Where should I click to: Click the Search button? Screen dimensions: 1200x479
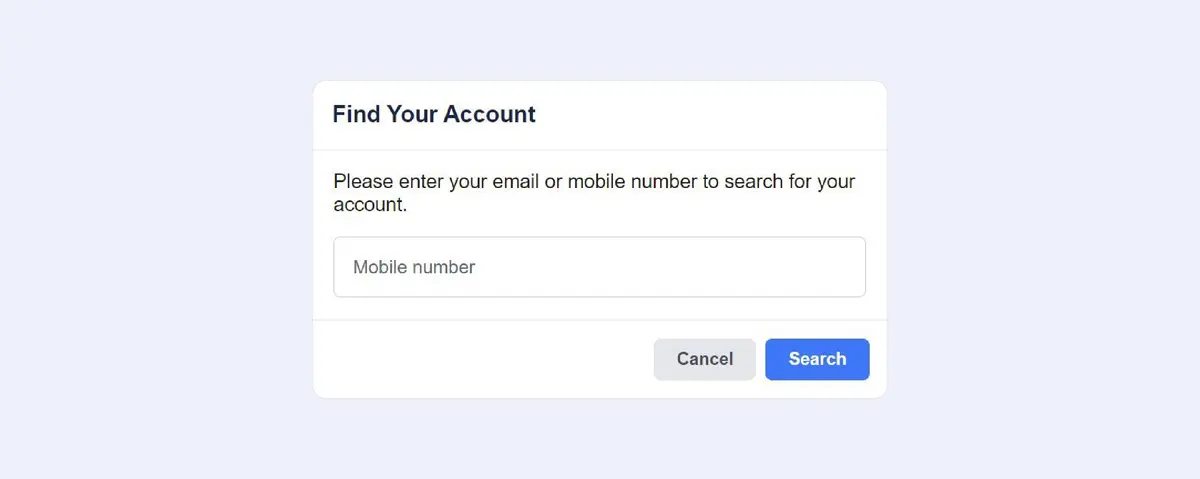(x=817, y=359)
